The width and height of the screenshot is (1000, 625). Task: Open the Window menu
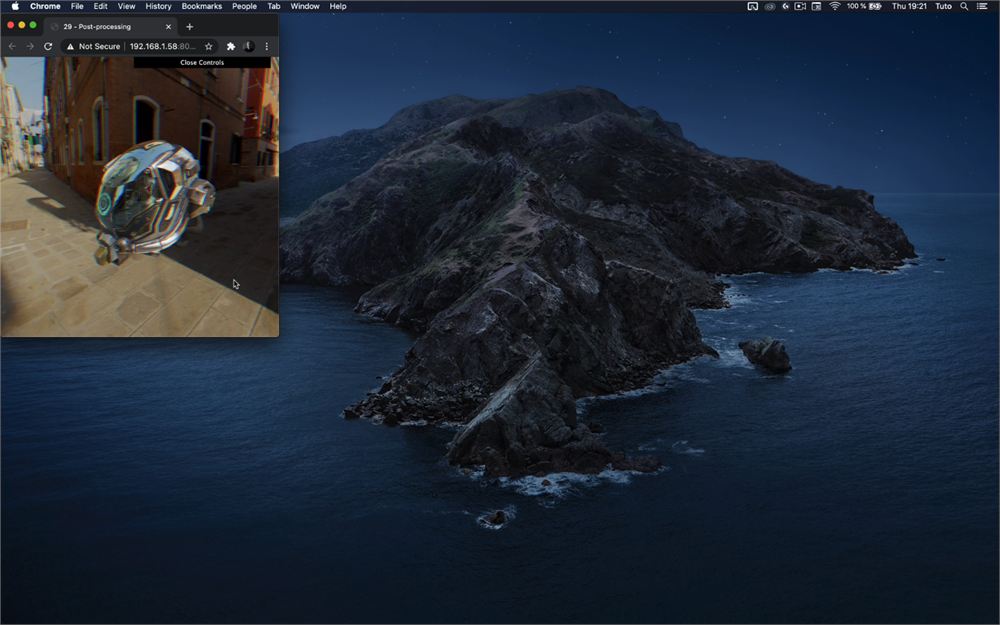(305, 6)
